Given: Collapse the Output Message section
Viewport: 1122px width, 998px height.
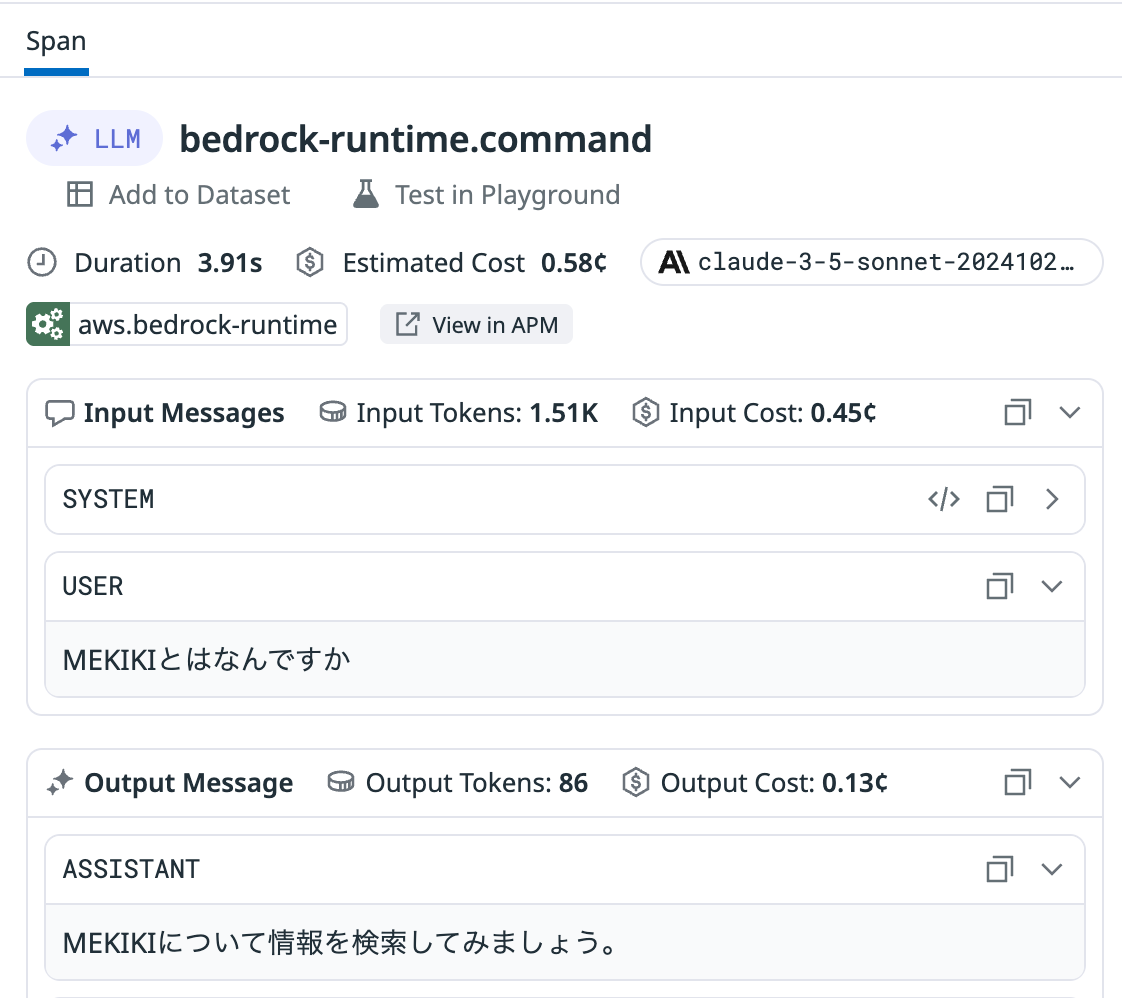Looking at the screenshot, I should (1070, 783).
